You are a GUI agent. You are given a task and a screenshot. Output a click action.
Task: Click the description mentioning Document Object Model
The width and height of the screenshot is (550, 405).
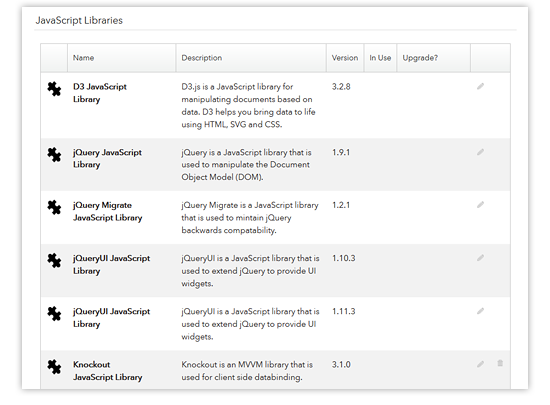pyautogui.click(x=246, y=165)
